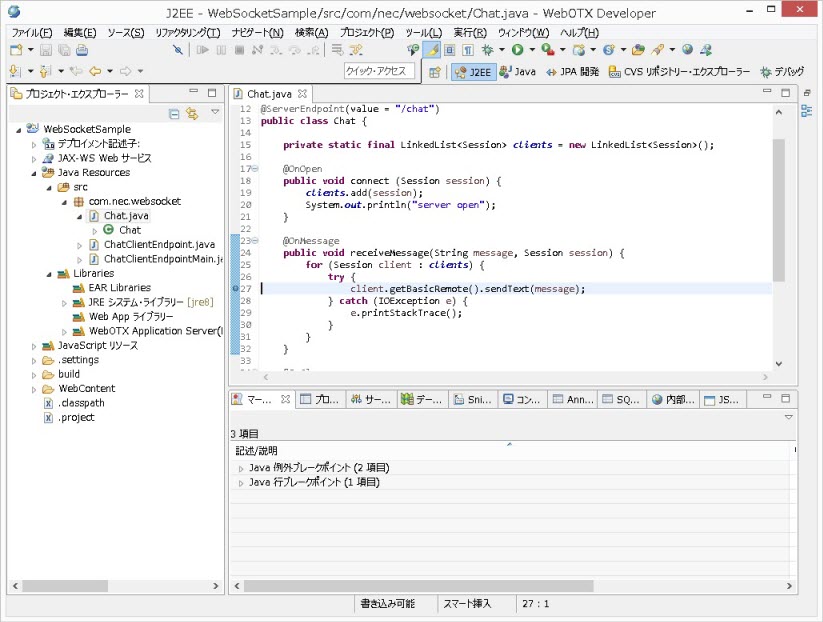The height and width of the screenshot is (622, 823).
Task: Collapse the com.nec.websocket package
Action: [x=64, y=201]
